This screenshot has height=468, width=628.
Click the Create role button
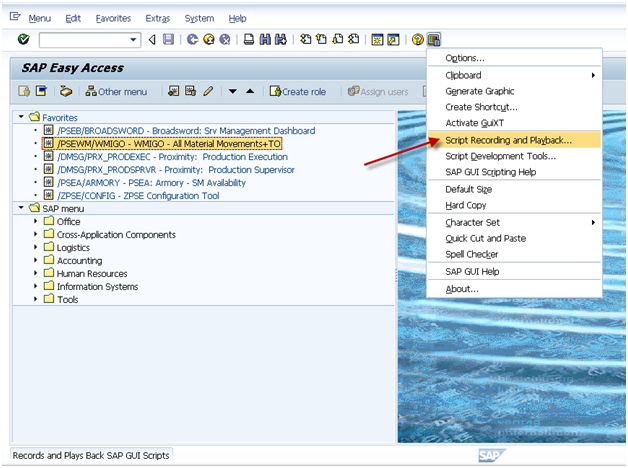click(x=298, y=92)
